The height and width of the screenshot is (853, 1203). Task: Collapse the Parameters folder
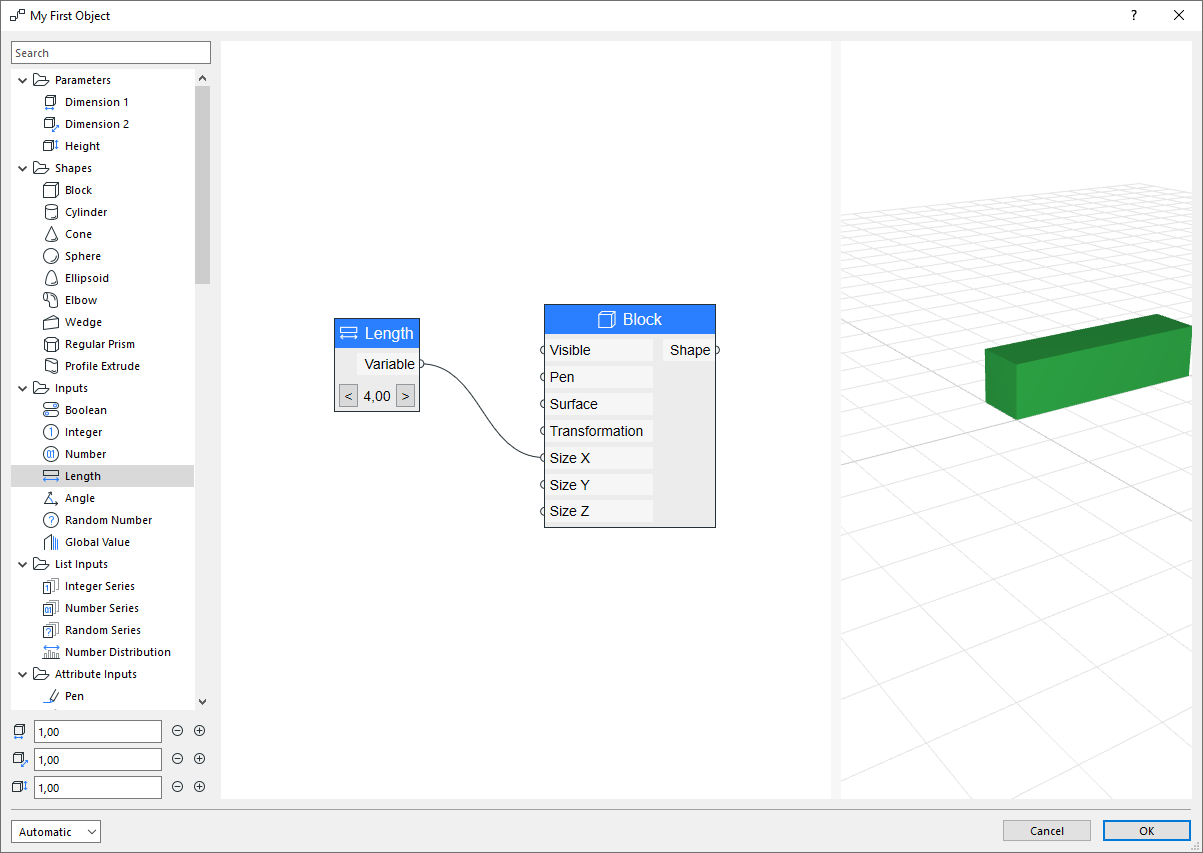(23, 80)
